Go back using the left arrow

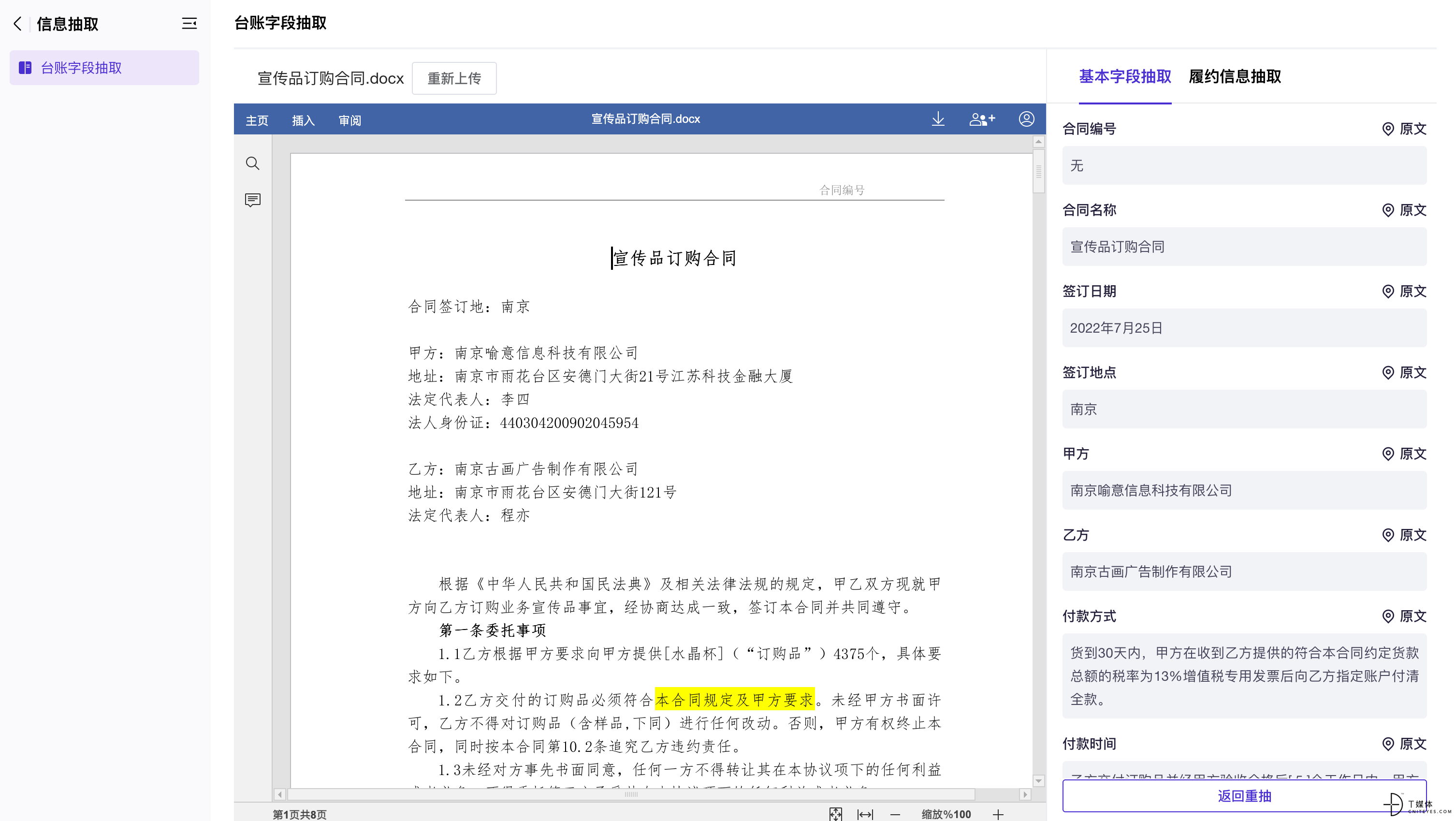[17, 24]
